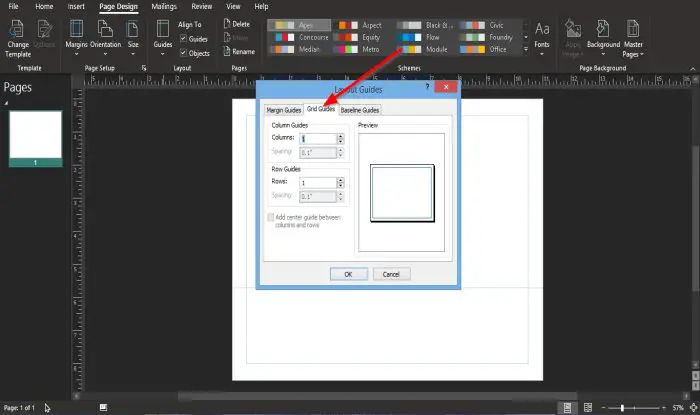Select the Margin Guides tab

[283, 110]
